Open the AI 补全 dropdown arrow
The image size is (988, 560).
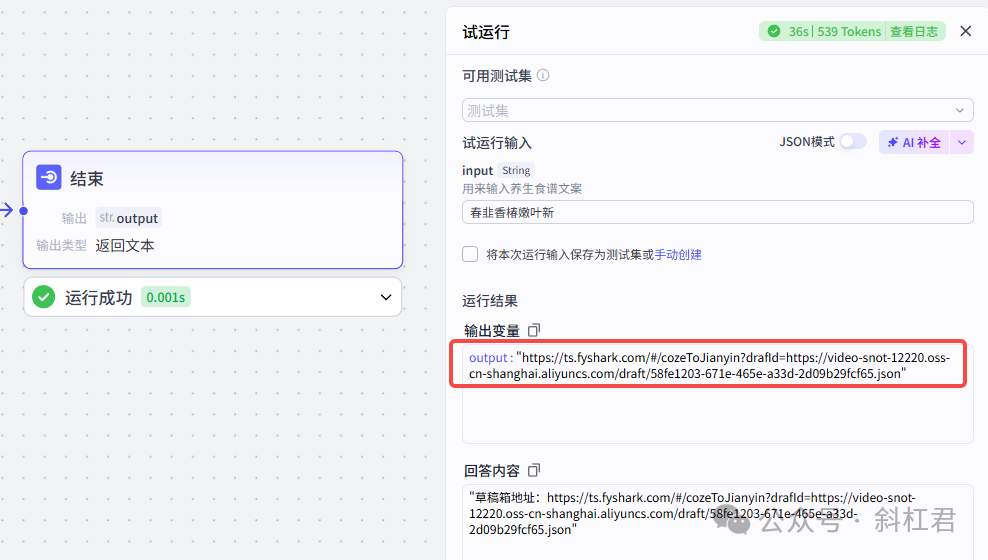[962, 142]
